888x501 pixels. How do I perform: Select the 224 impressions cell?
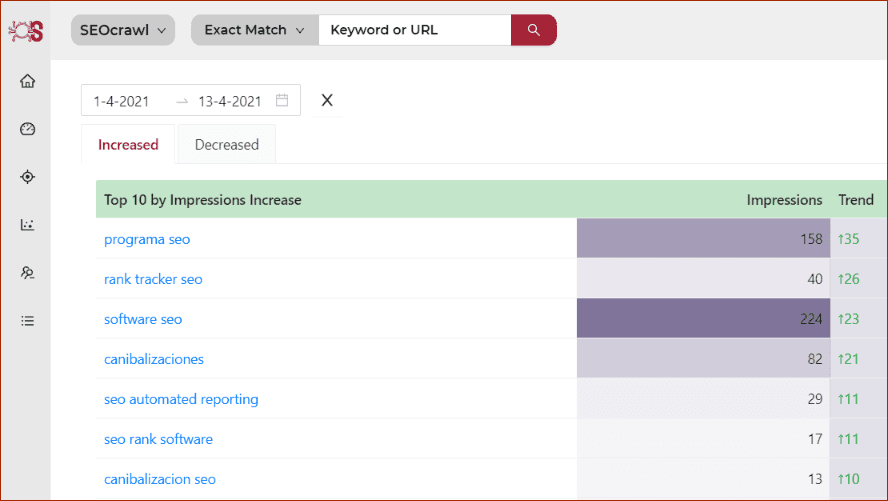(703, 318)
